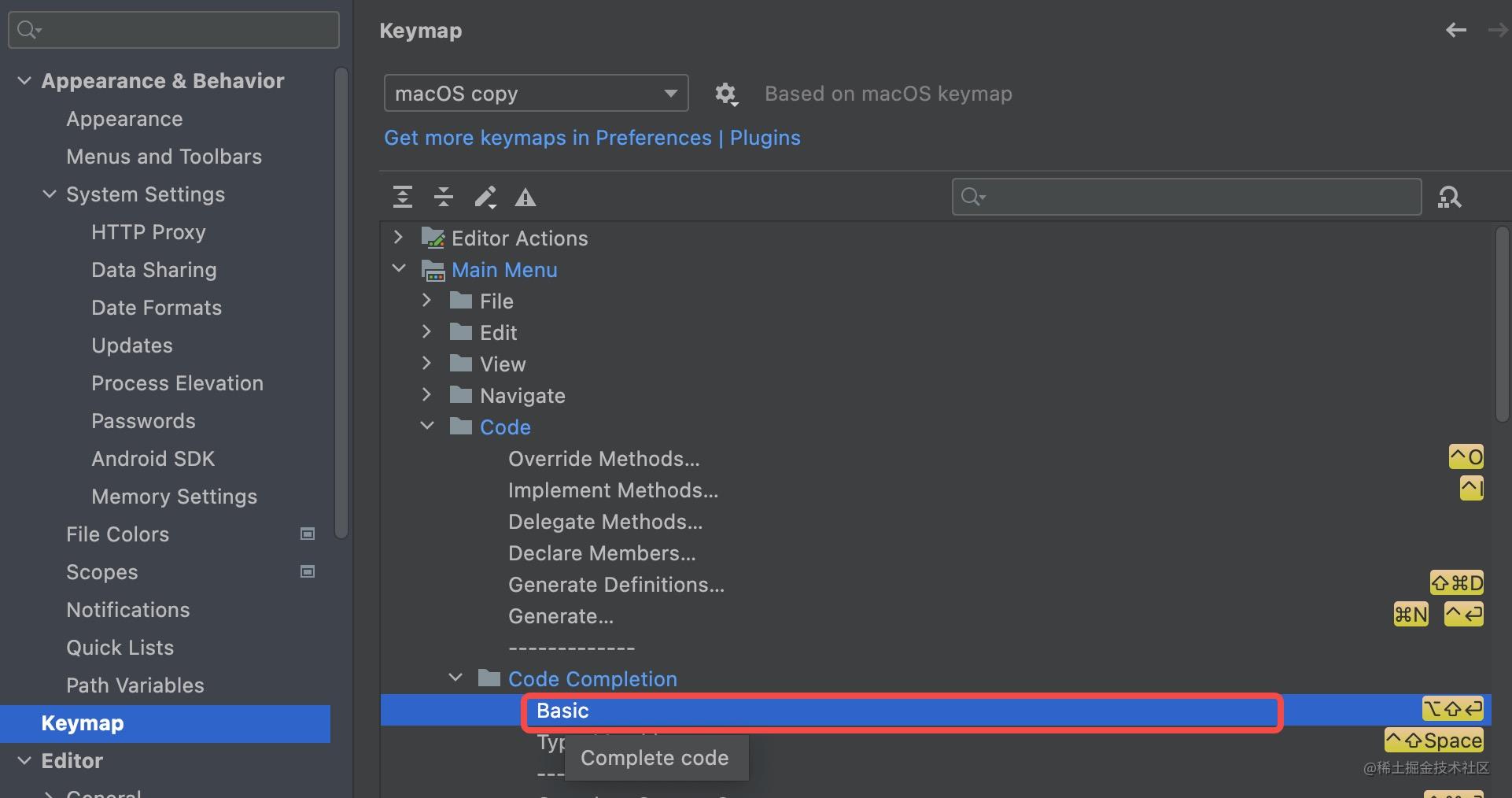
Task: Click Find Actions by Shortcut icon
Action: coord(1450,197)
